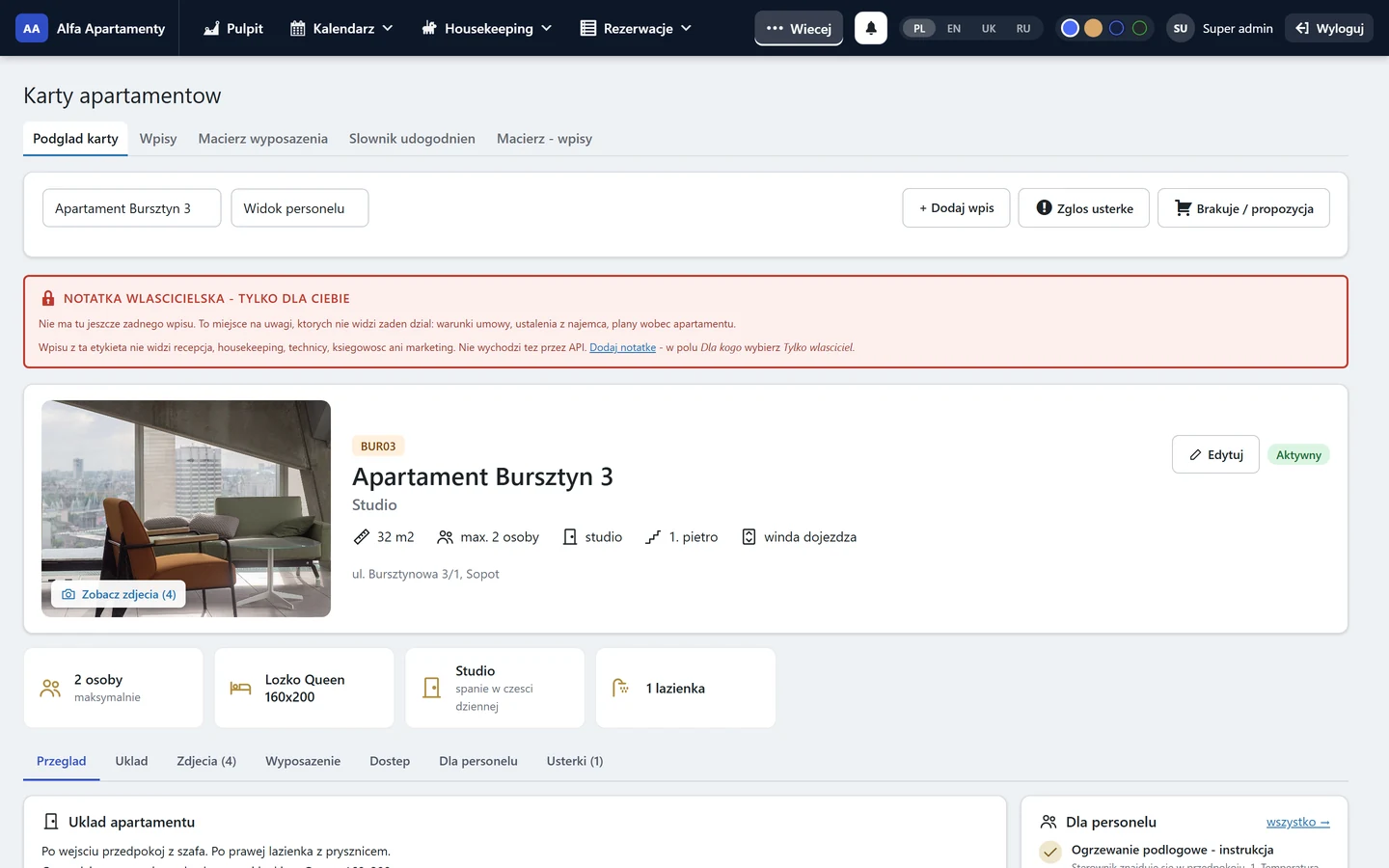This screenshot has height=868, width=1389.
Task: Click the Aktywny status badge
Action: (x=1298, y=455)
